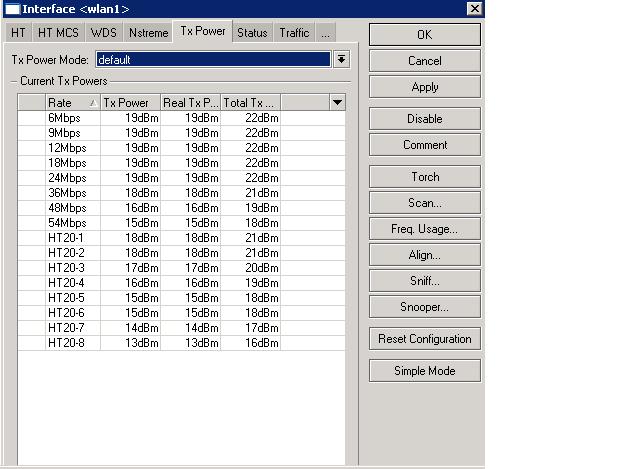Select the HT20-3 rate row
Screen dimensions: 640x469
(182, 268)
